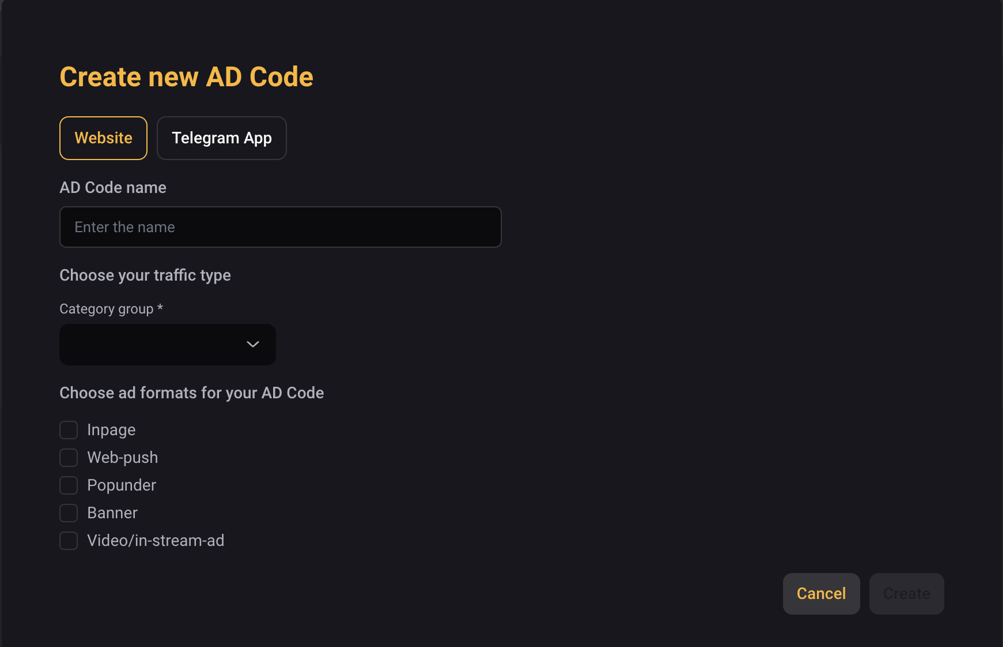Viewport: 1003px width, 647px height.
Task: Select the Video/in-stream-ad format
Action: pyautogui.click(x=68, y=540)
